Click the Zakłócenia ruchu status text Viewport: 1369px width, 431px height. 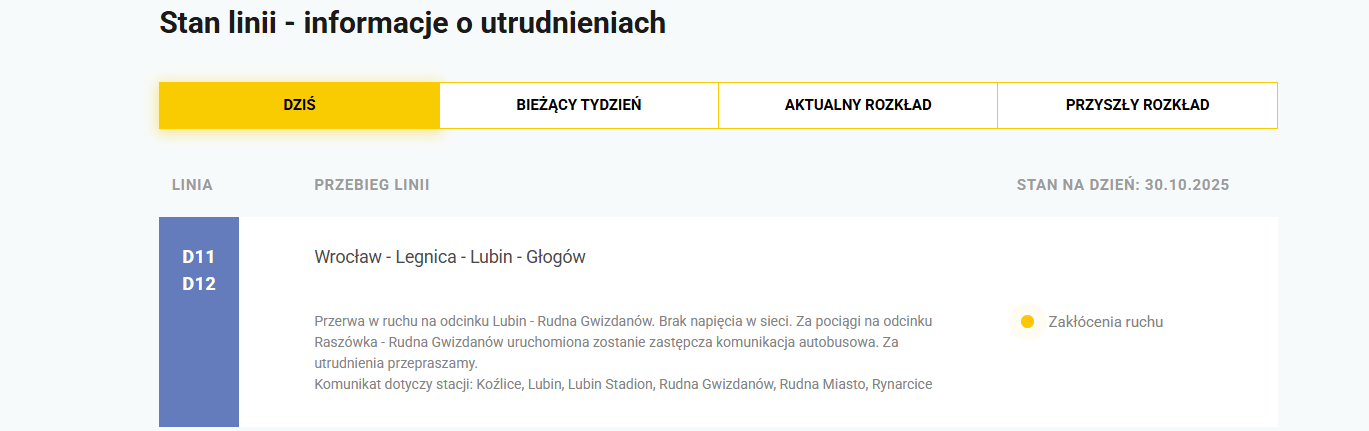1105,322
